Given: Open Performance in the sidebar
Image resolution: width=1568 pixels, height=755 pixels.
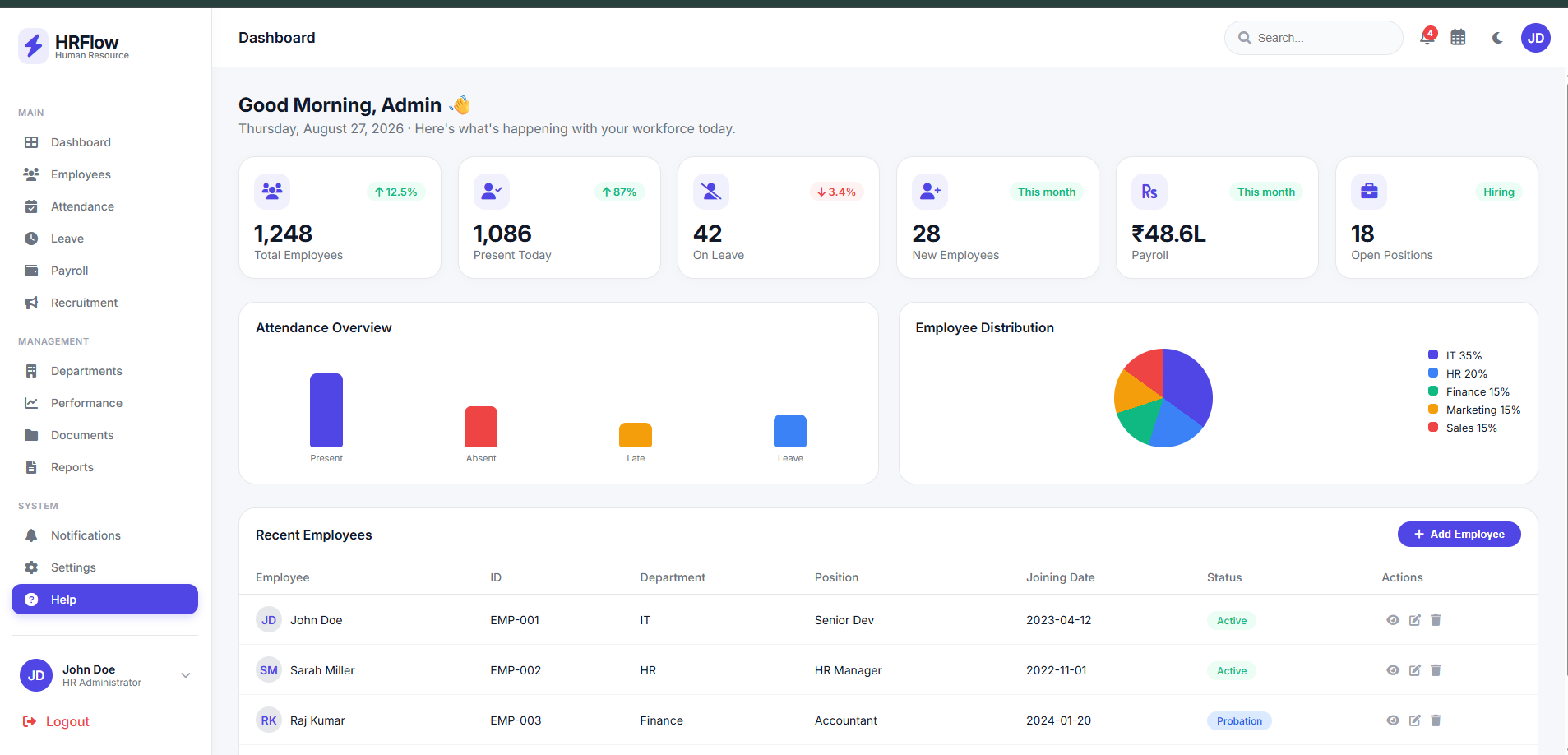Looking at the screenshot, I should pyautogui.click(x=104, y=403).
